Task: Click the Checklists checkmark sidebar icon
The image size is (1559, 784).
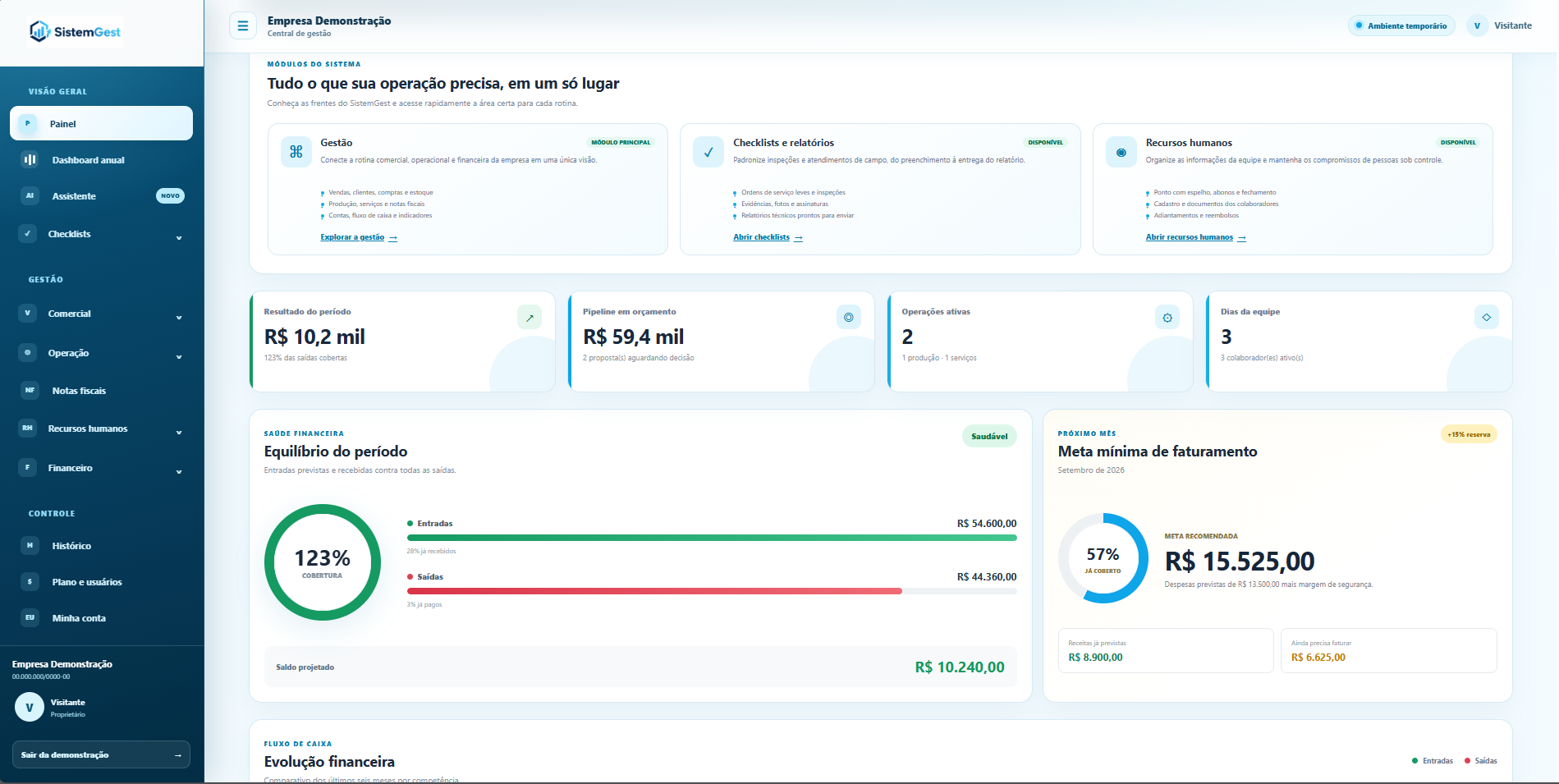Action: (28, 233)
